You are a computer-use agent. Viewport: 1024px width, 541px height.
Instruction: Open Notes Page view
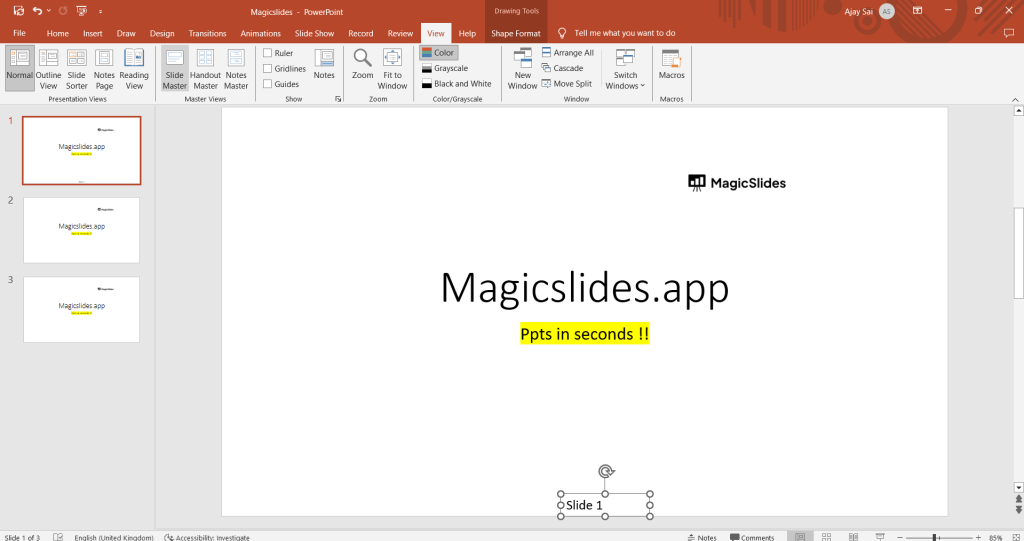(104, 68)
